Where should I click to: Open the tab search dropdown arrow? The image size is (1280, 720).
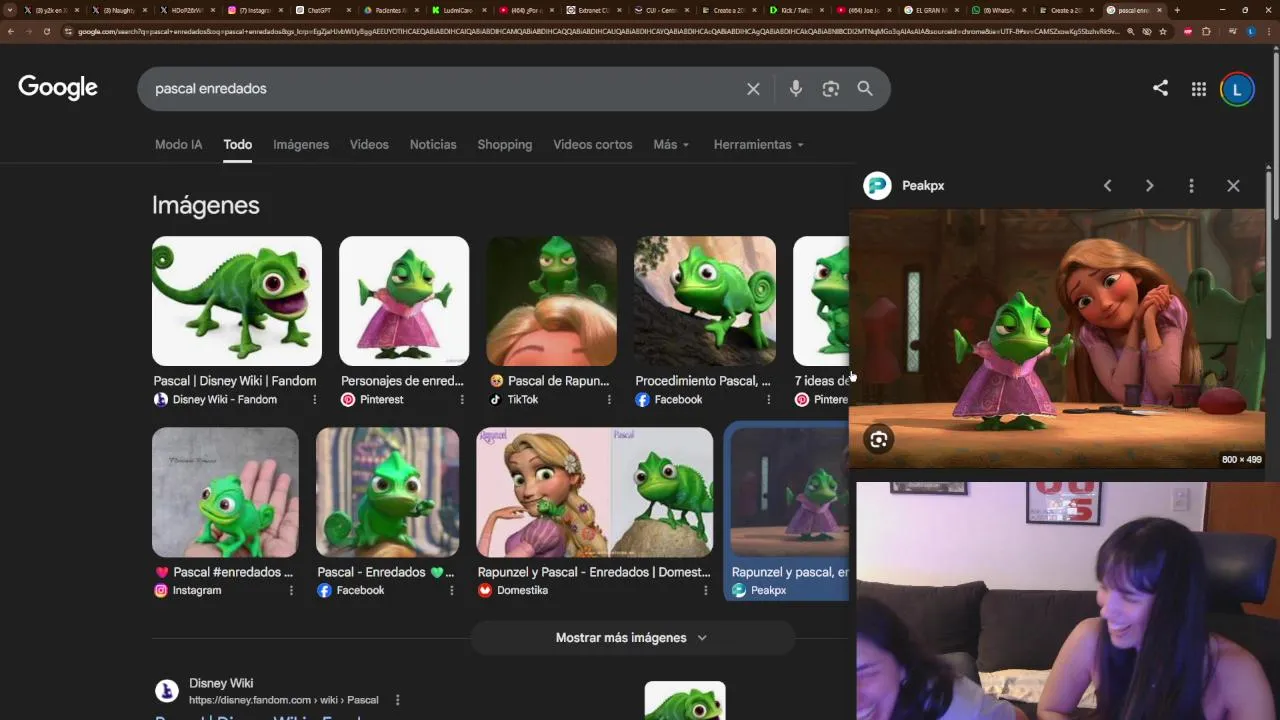[10, 10]
